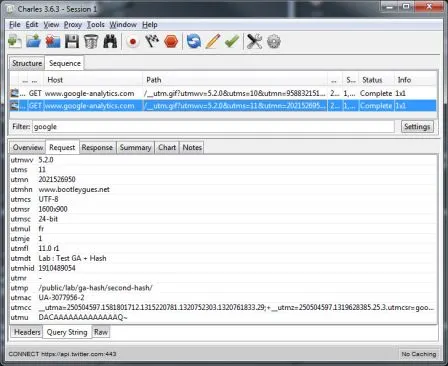Open the Chart tab
The width and height of the screenshot is (448, 366).
coord(167,147)
